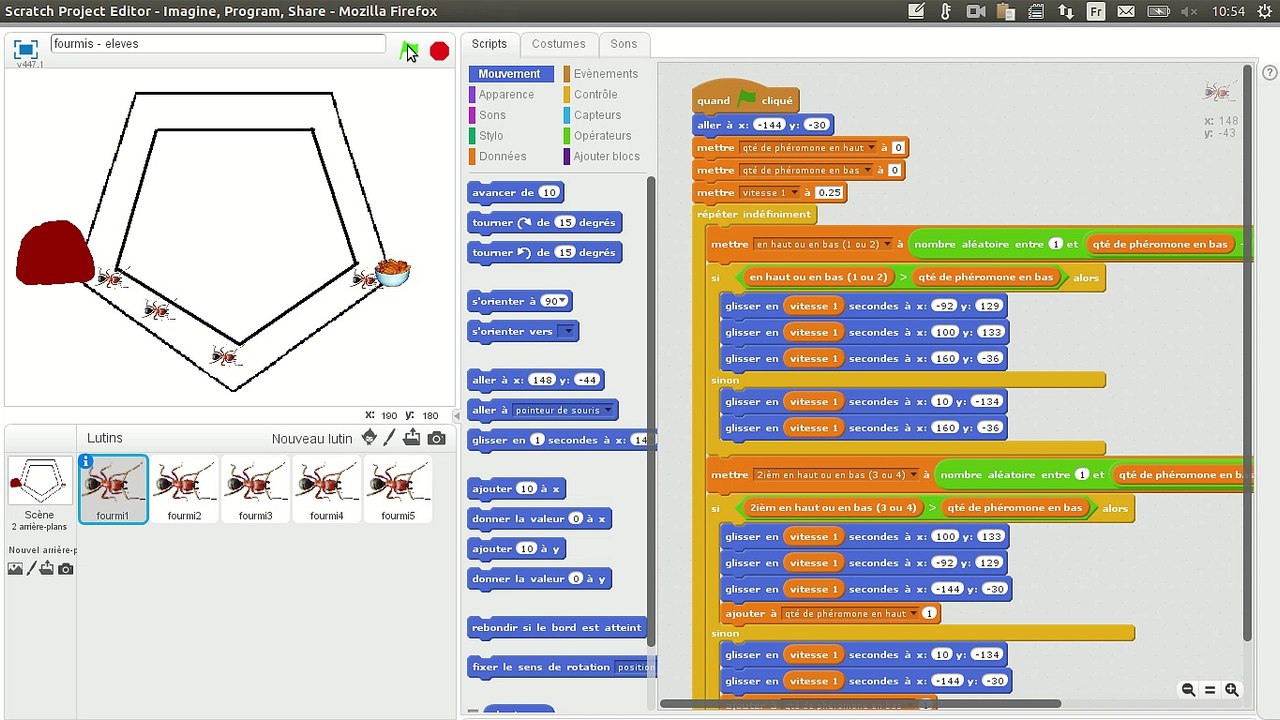Switch to the Costumes tab
The image size is (1280, 720).
click(558, 44)
